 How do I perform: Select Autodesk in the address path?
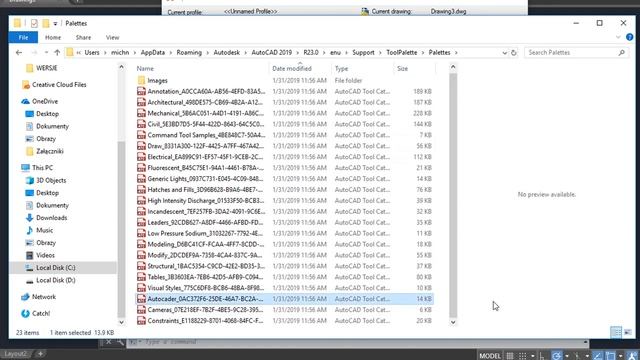tap(227, 53)
